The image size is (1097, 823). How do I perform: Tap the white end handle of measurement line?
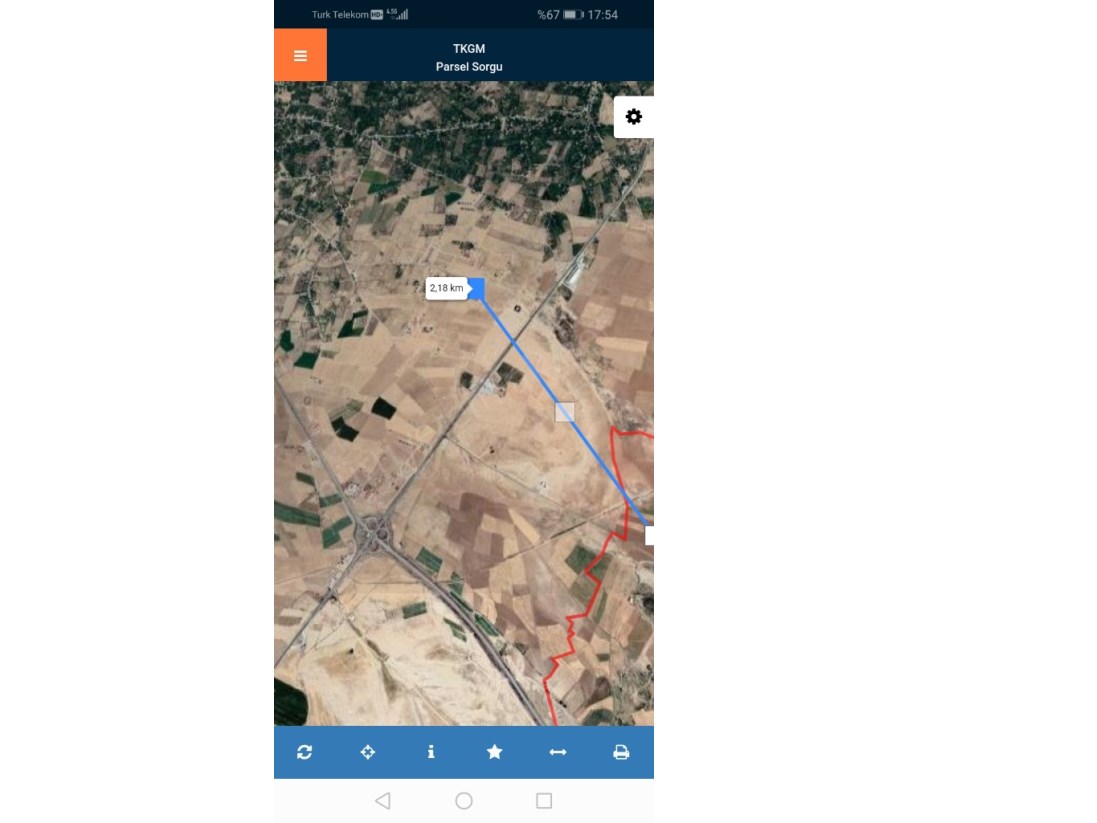click(649, 535)
